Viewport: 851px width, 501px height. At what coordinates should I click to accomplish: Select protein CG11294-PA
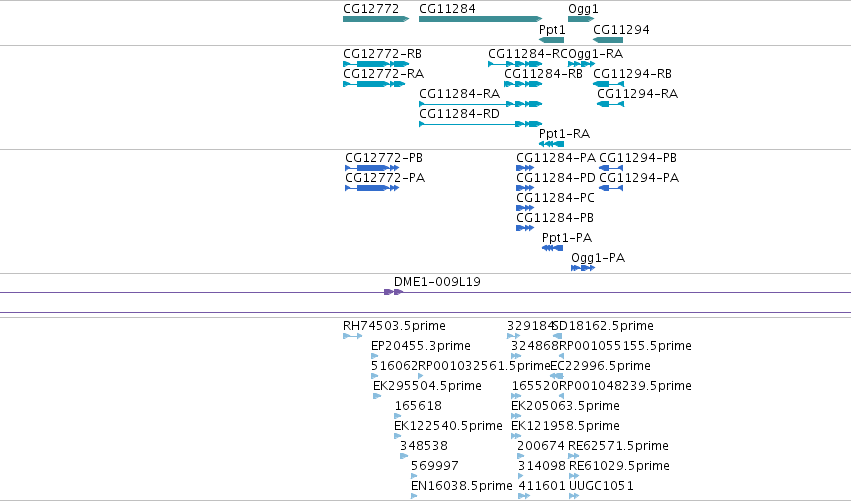[x=639, y=179]
